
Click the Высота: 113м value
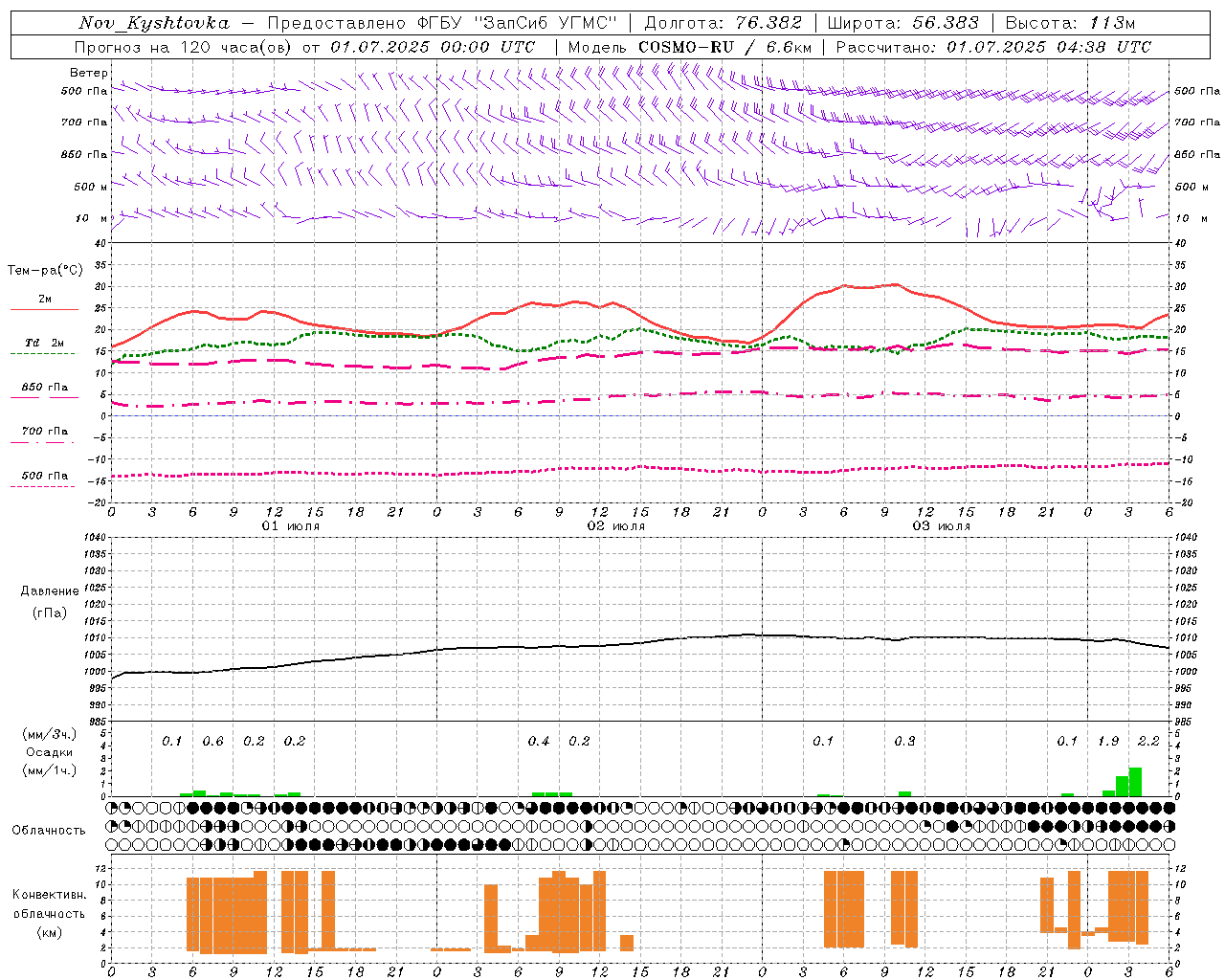click(x=1070, y=23)
